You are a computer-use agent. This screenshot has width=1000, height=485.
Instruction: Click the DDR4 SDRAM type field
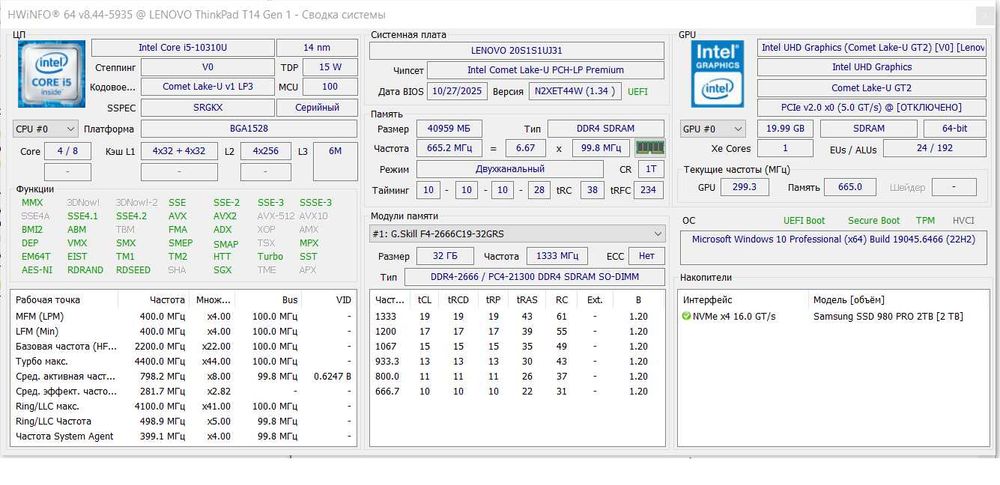click(605, 129)
